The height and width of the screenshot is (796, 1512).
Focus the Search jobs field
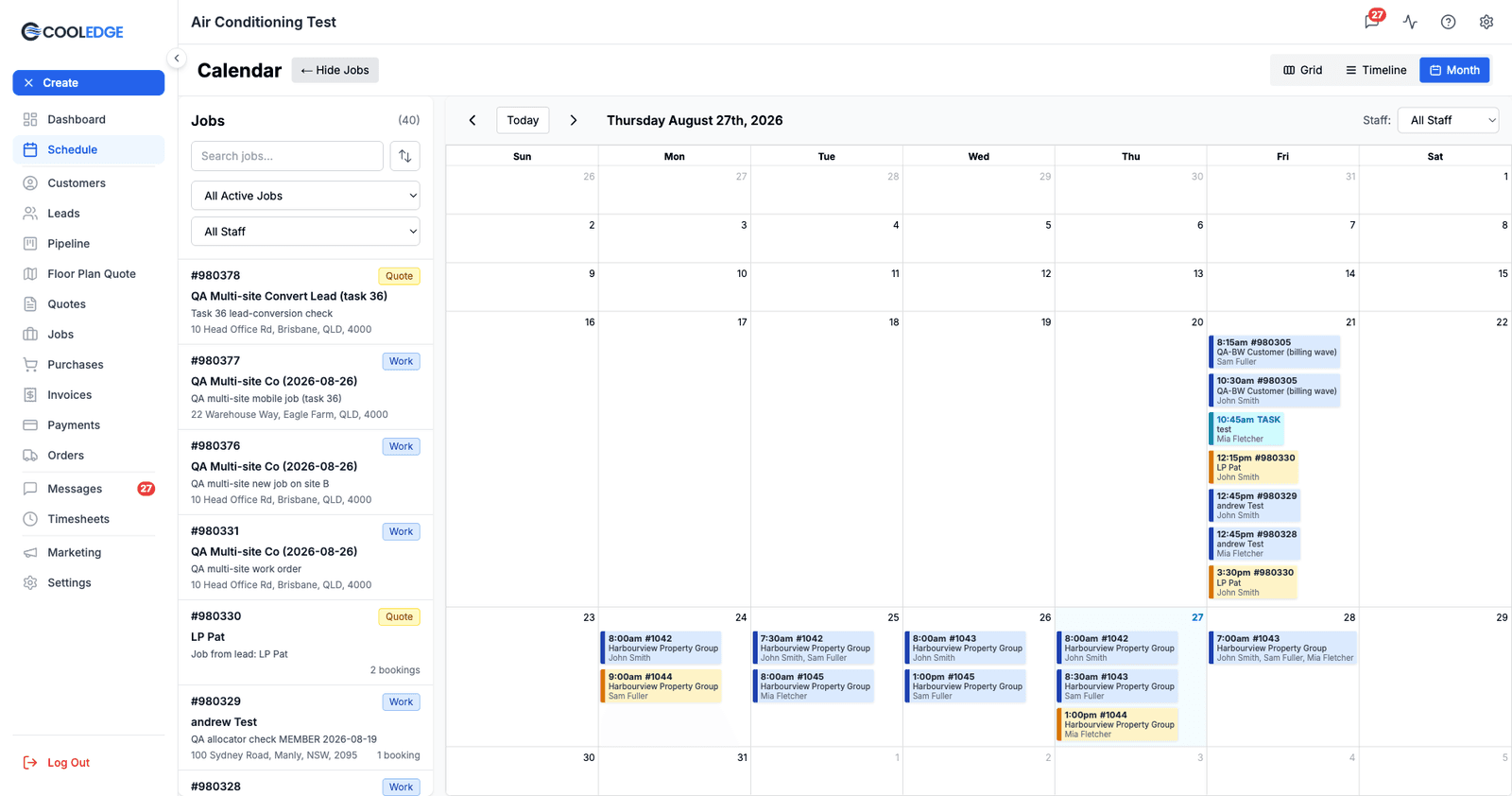click(287, 156)
